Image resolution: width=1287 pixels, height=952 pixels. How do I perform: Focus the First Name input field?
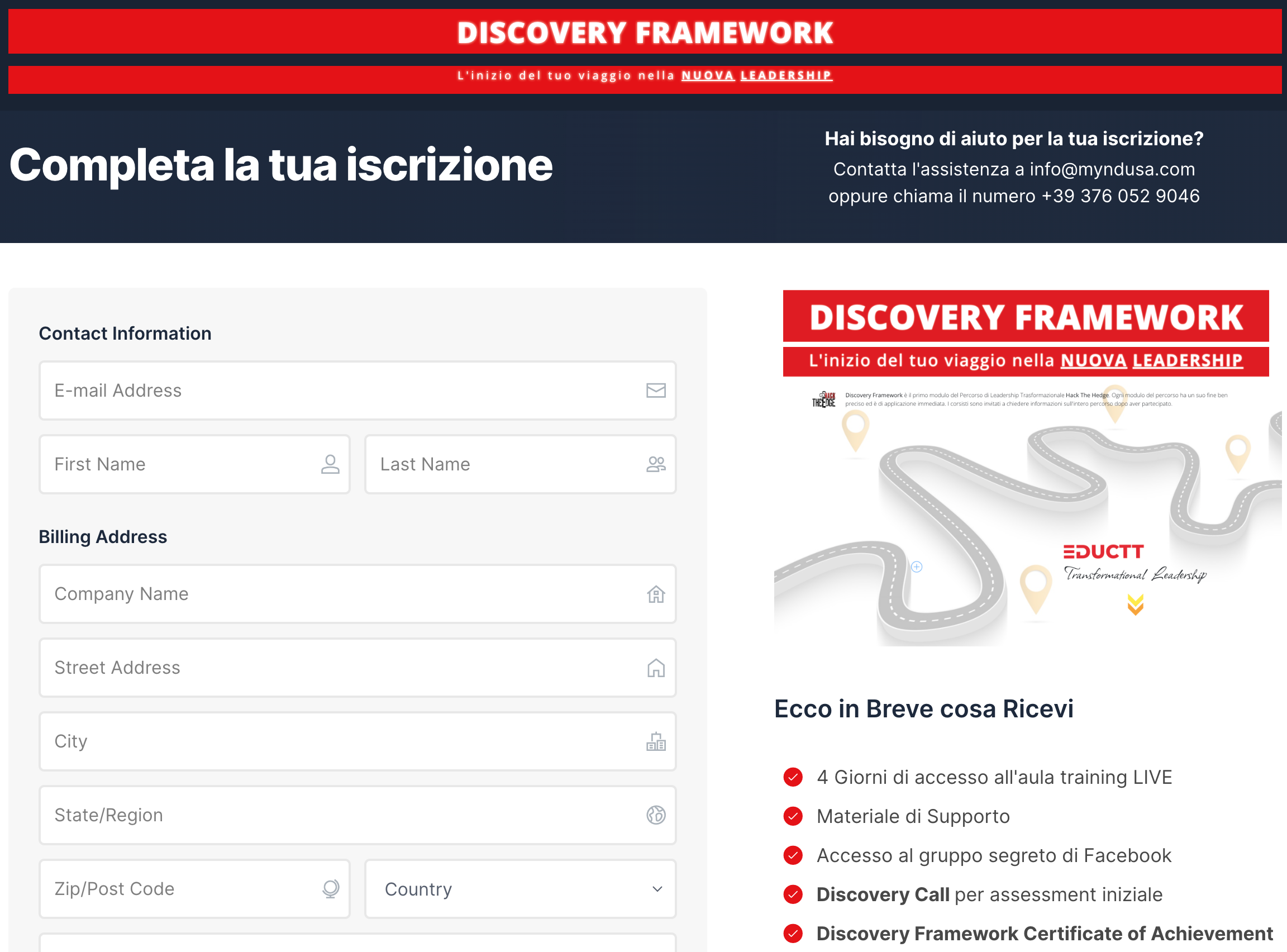pos(195,464)
